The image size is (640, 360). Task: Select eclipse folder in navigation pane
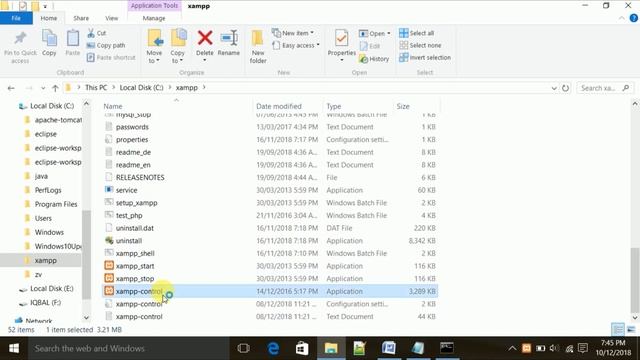[45, 134]
